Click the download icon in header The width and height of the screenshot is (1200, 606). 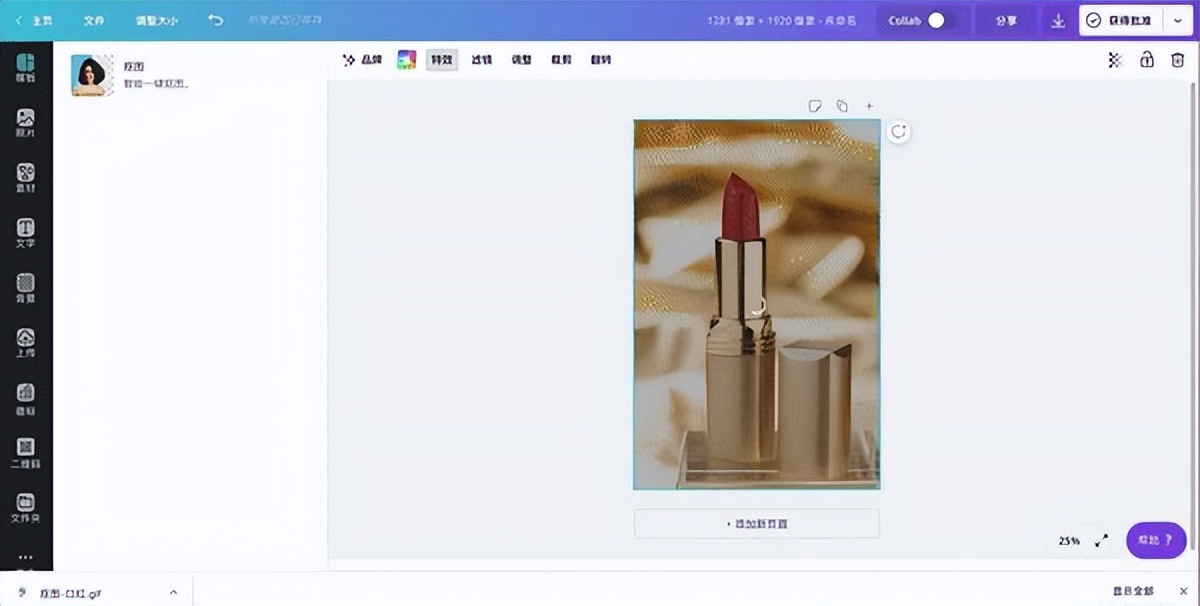(1058, 20)
